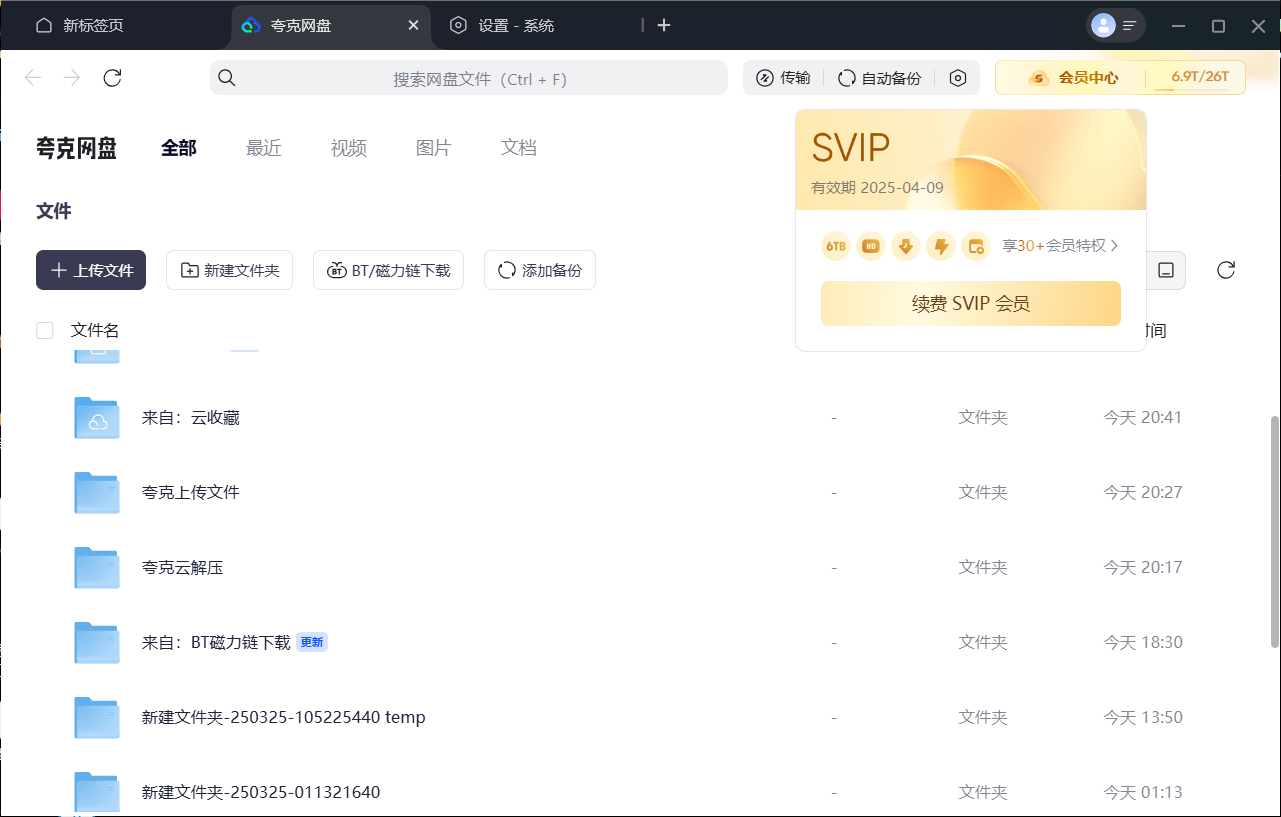Select the 视频 category tab
1281x817 pixels.
349,148
